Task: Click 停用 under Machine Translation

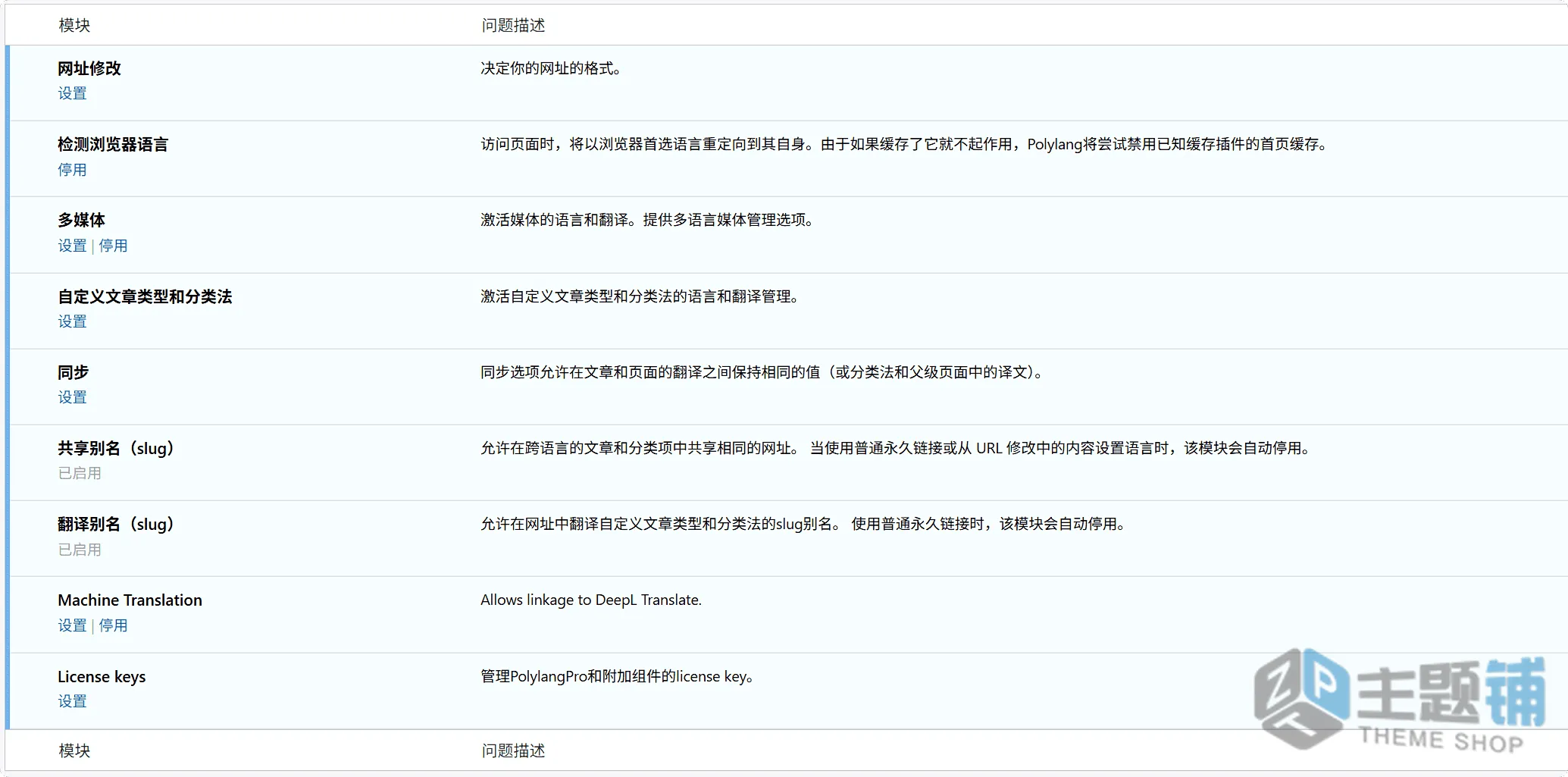Action: [x=113, y=625]
